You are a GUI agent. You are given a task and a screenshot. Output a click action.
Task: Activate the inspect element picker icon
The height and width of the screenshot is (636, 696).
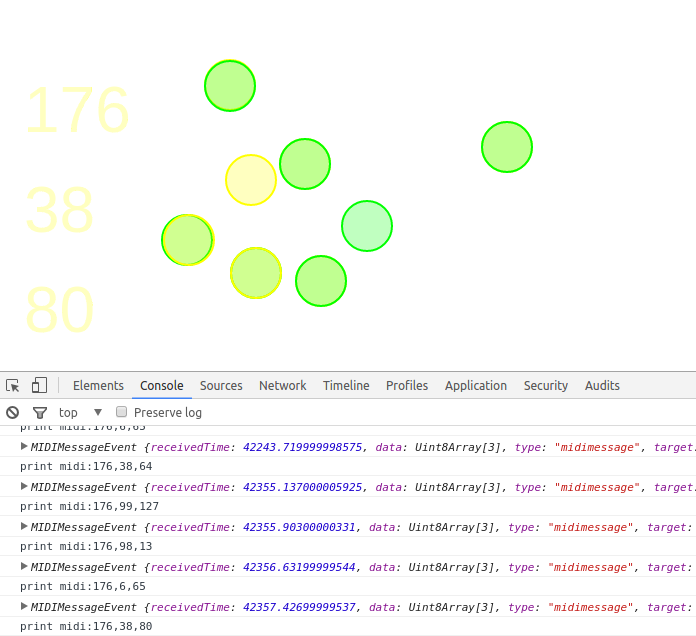click(13, 386)
